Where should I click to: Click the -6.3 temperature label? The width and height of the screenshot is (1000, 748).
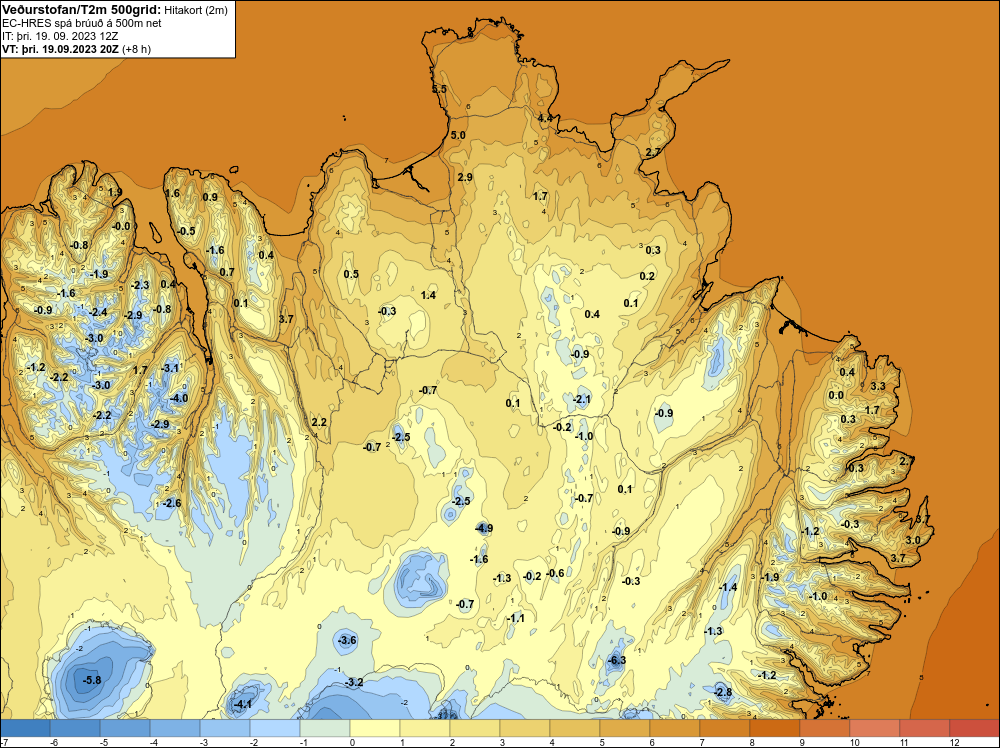[616, 660]
